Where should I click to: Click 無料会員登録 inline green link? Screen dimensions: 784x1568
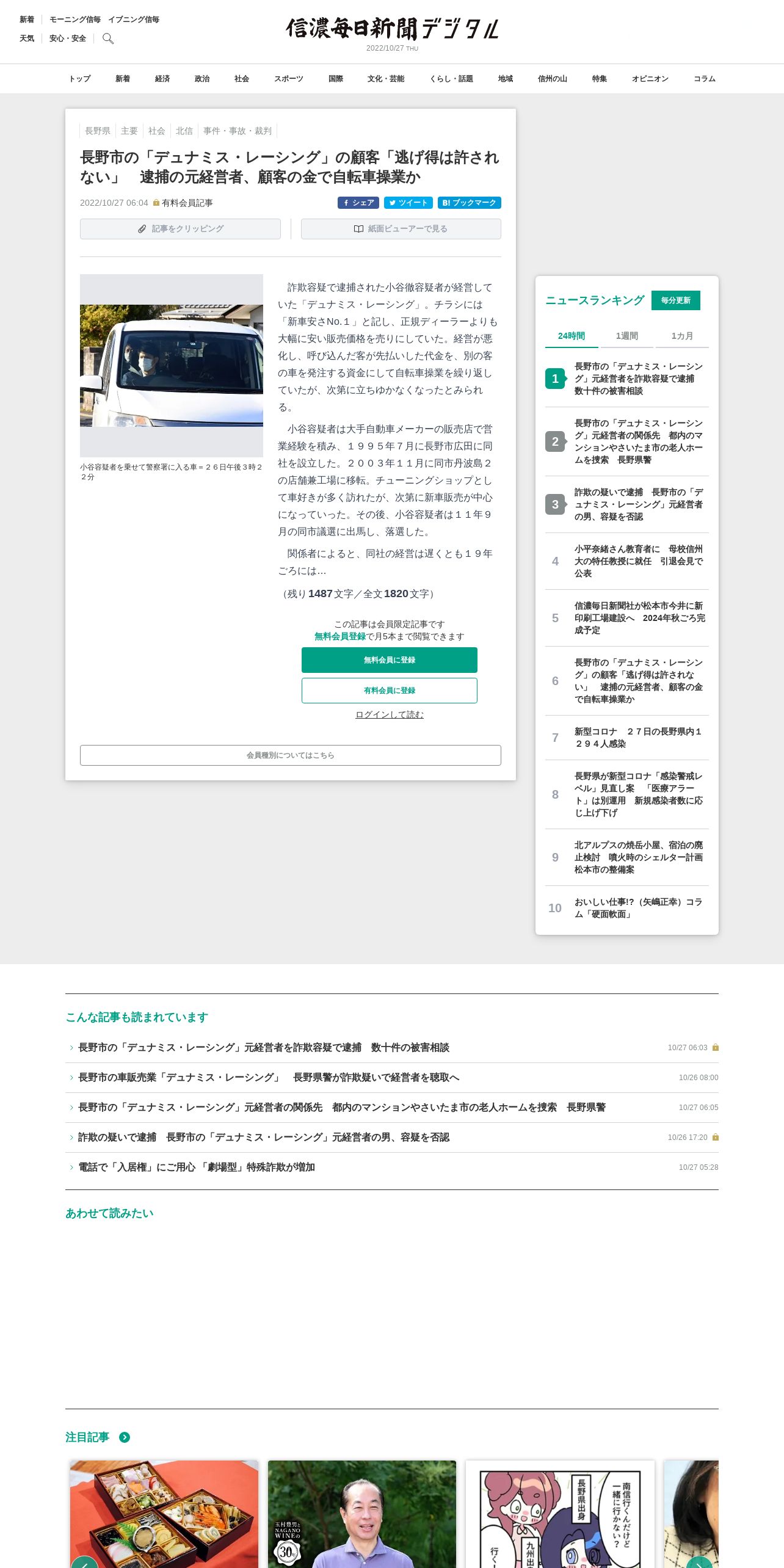coord(340,636)
